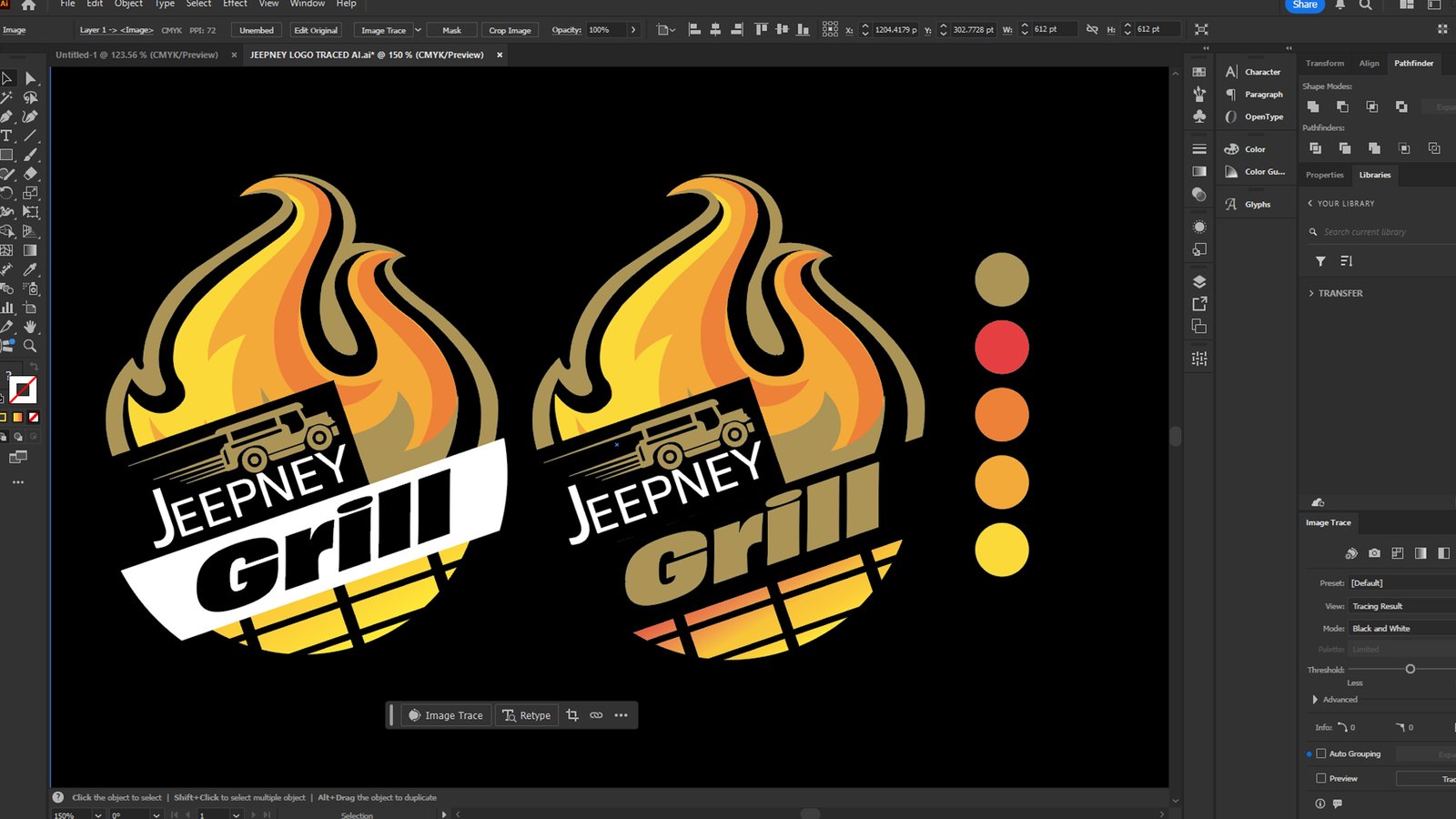Open the Asset Export panel icon
Viewport: 1456px width, 819px height.
tap(1199, 303)
